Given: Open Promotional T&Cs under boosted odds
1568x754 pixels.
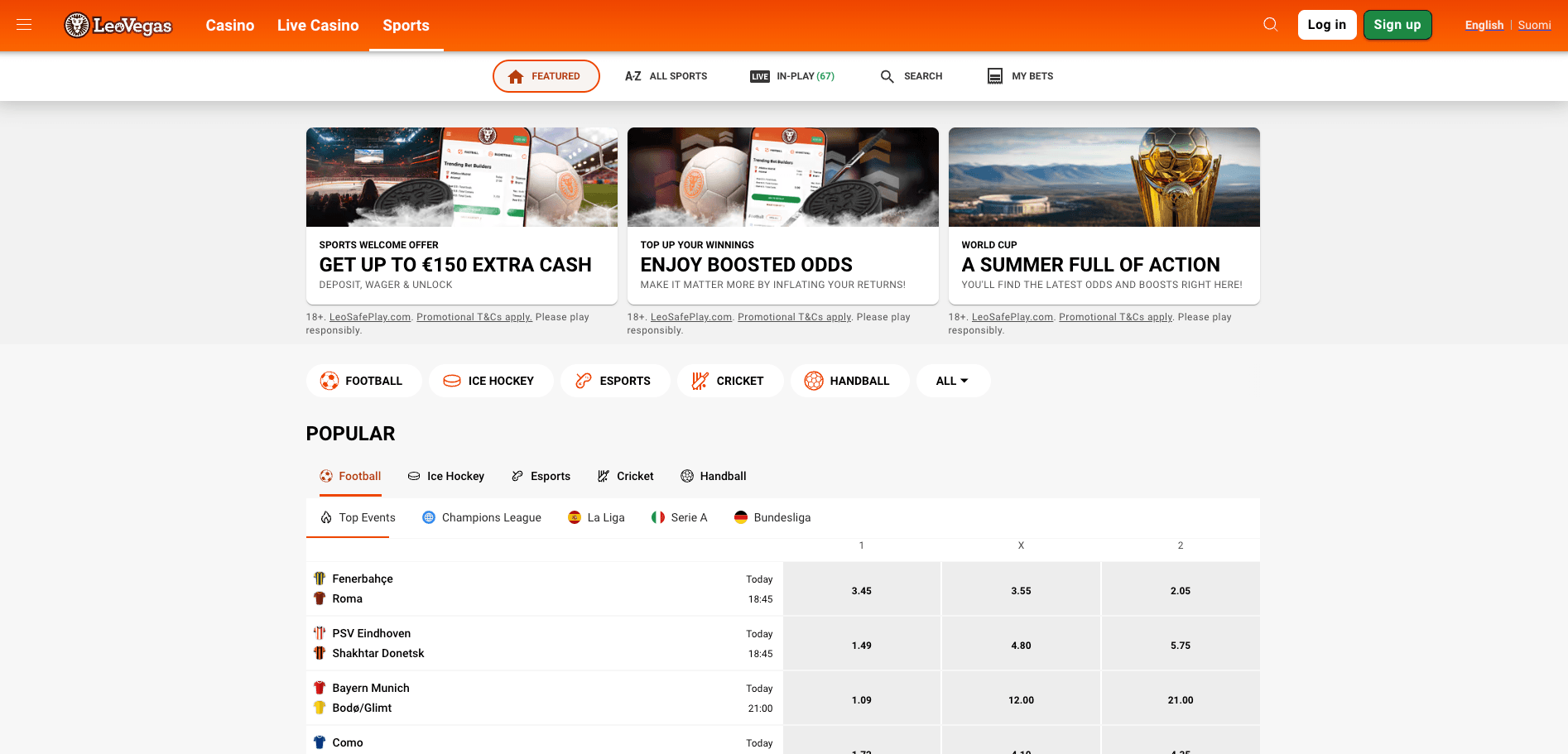Looking at the screenshot, I should pyautogui.click(x=795, y=317).
